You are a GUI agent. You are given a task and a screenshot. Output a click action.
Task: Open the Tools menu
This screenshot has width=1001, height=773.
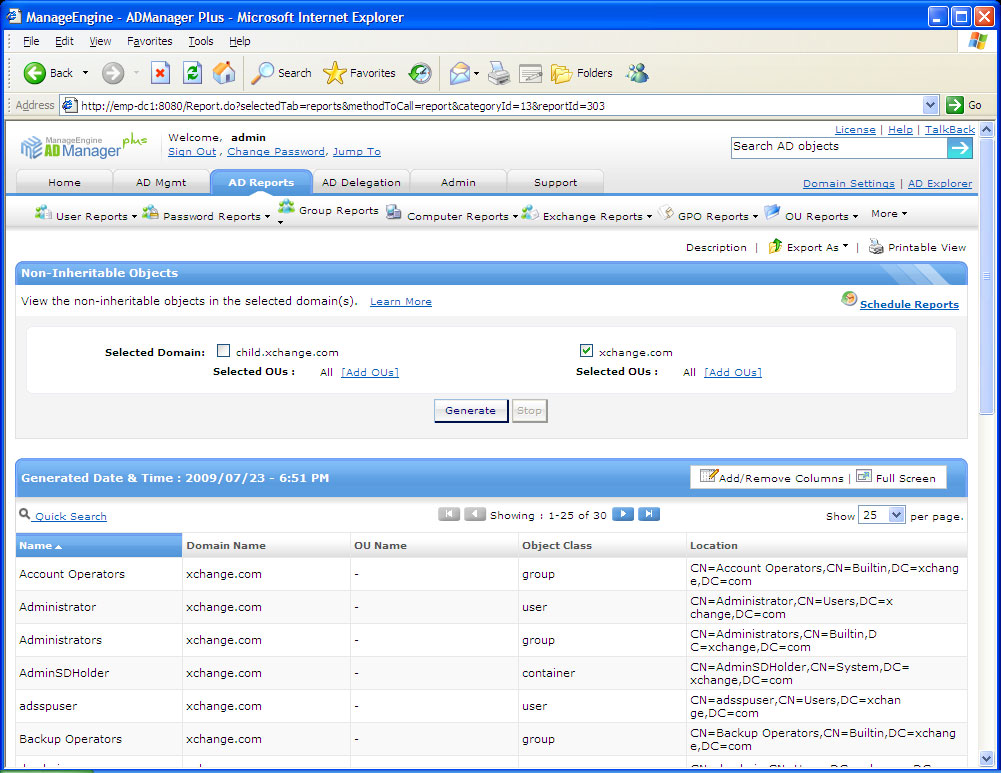[200, 41]
